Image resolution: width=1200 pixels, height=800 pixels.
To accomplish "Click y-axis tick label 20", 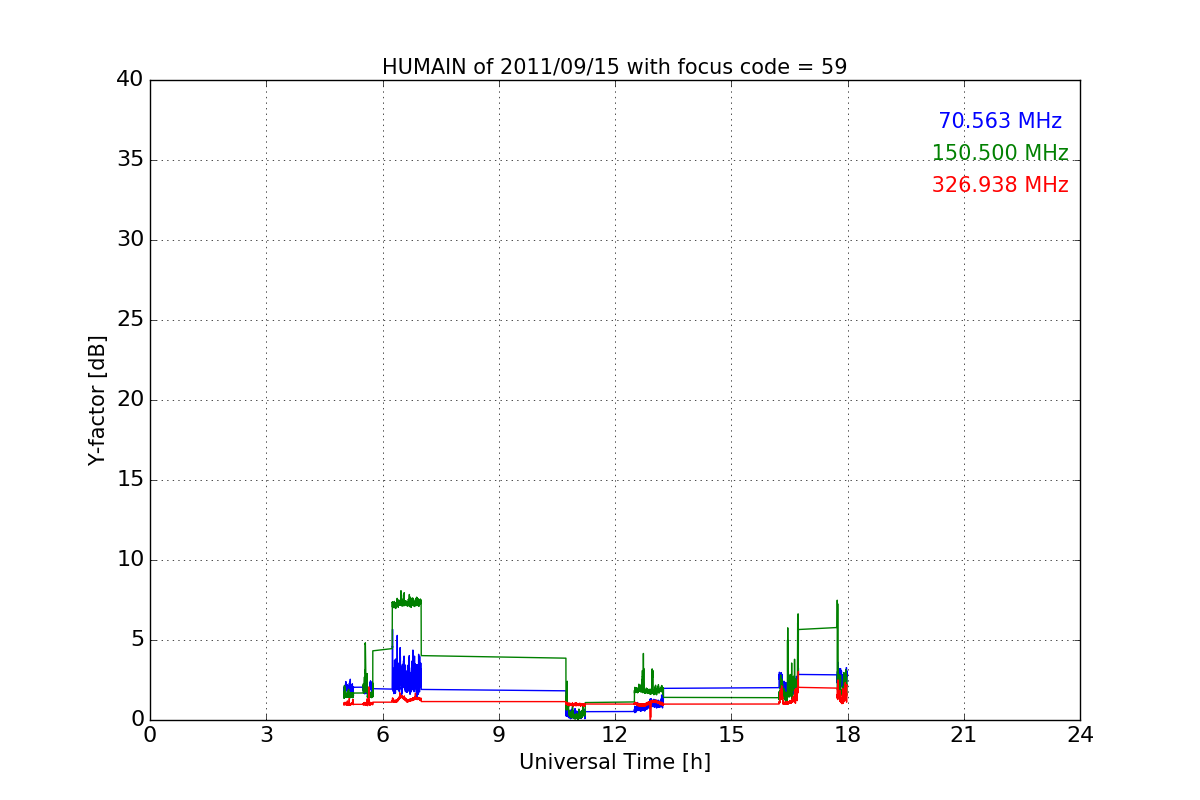I will click(x=130, y=400).
